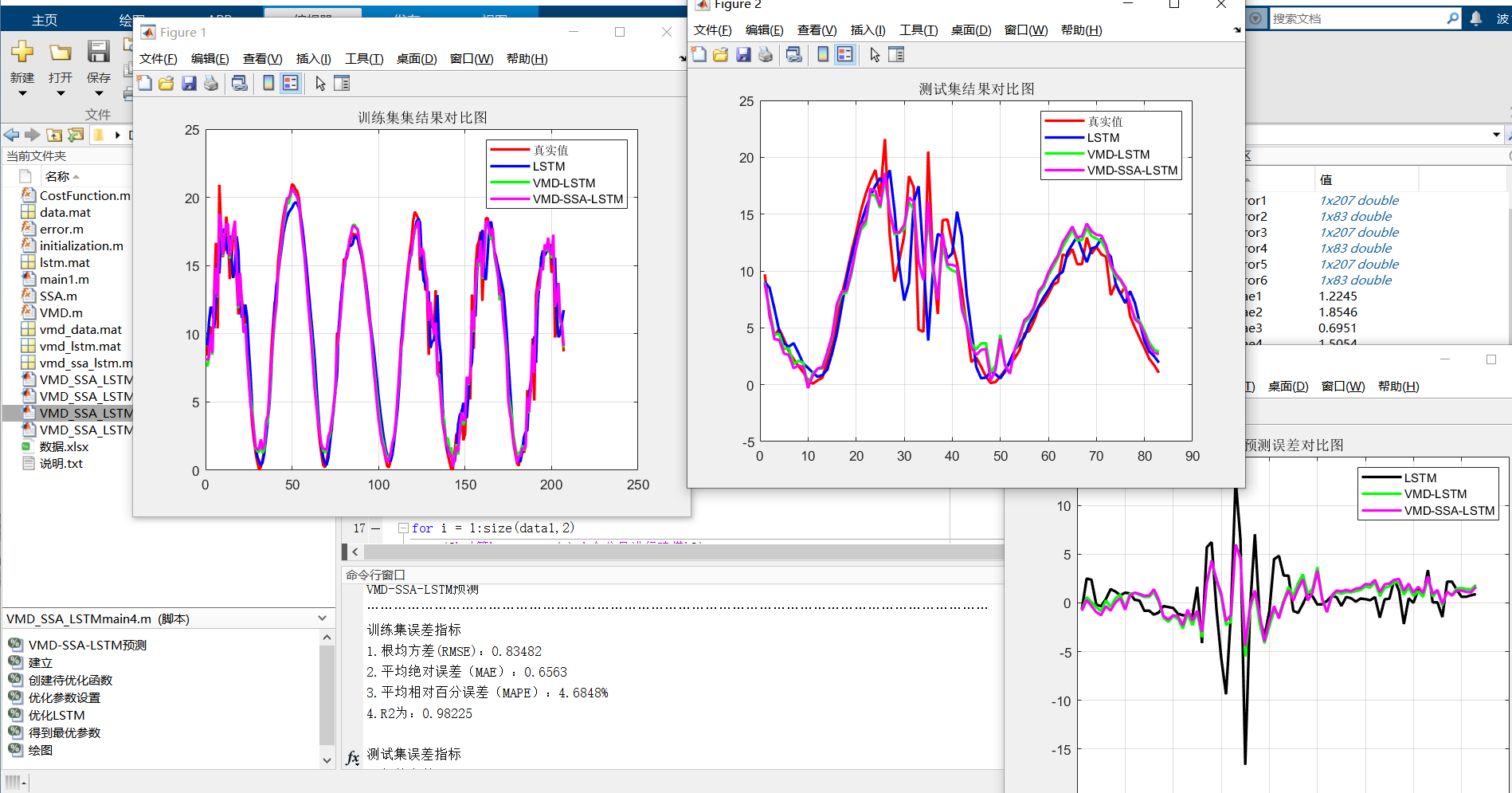Enable plot edit mode in Figure 2
The image size is (1512, 793).
point(874,54)
